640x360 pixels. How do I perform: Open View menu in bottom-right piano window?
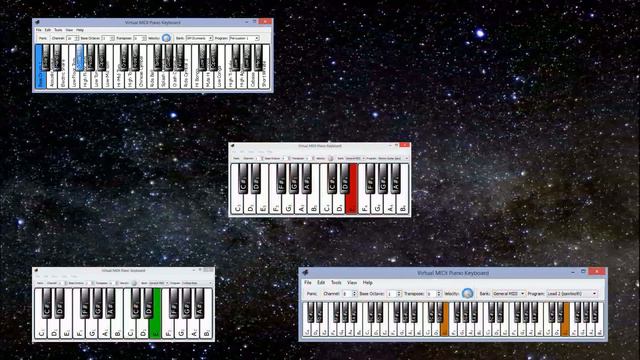tap(352, 282)
